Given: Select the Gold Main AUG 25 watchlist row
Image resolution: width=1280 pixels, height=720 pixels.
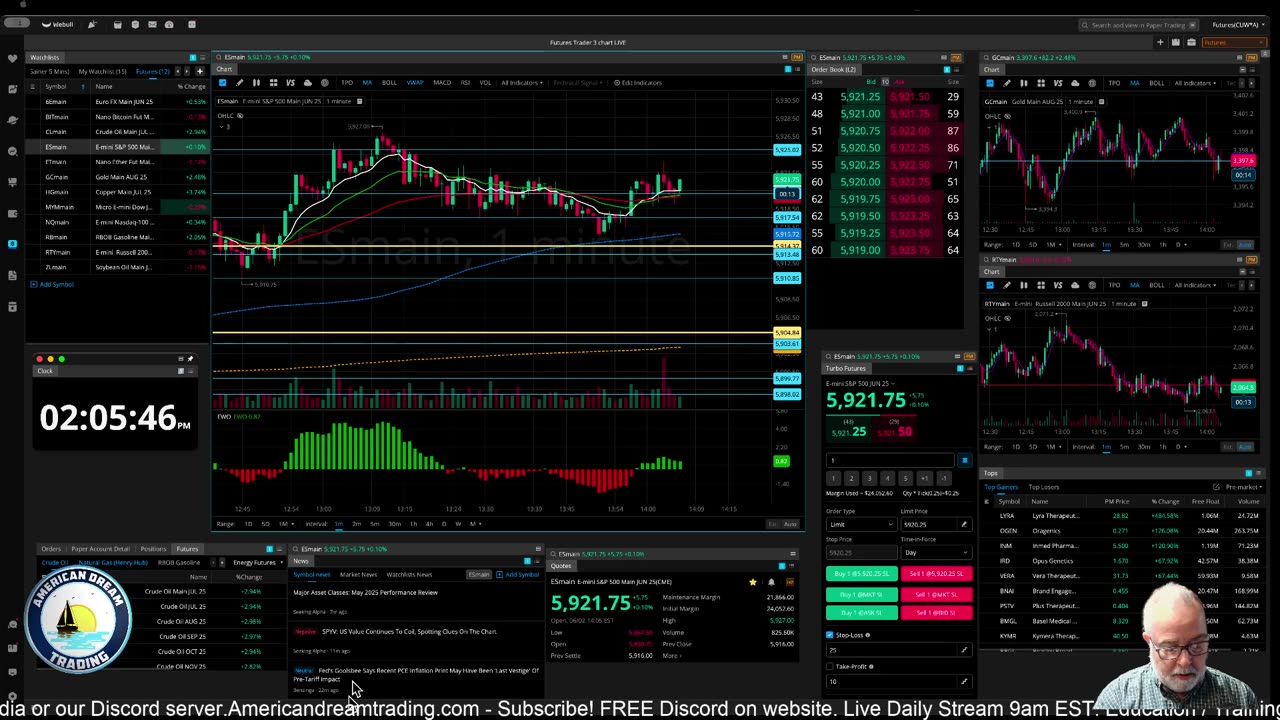Looking at the screenshot, I should click(118, 177).
